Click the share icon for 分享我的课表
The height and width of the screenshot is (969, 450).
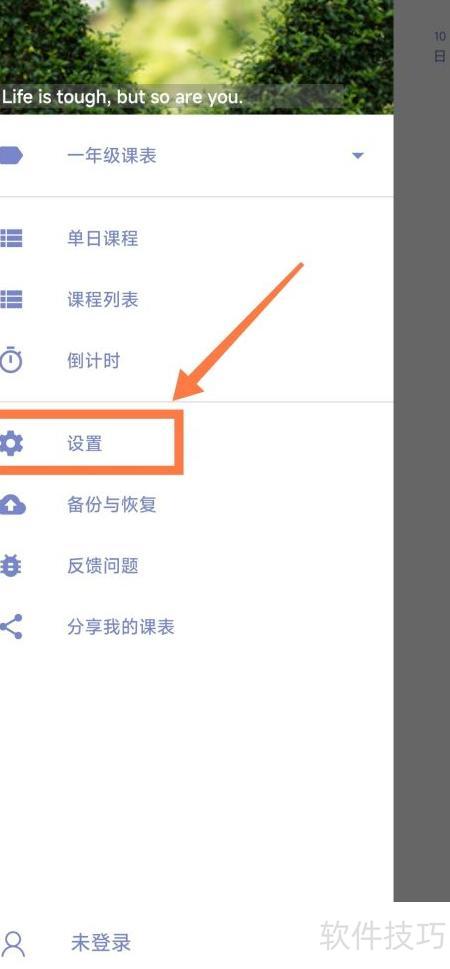coord(11,627)
